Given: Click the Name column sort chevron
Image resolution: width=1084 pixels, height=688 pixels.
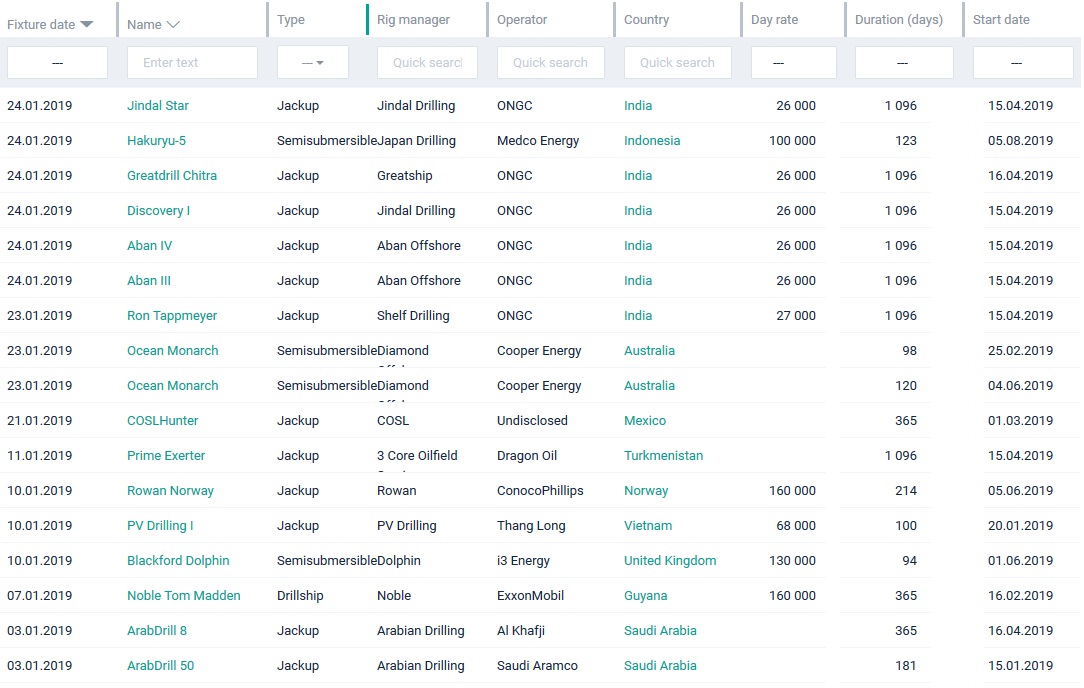Looking at the screenshot, I should (173, 25).
